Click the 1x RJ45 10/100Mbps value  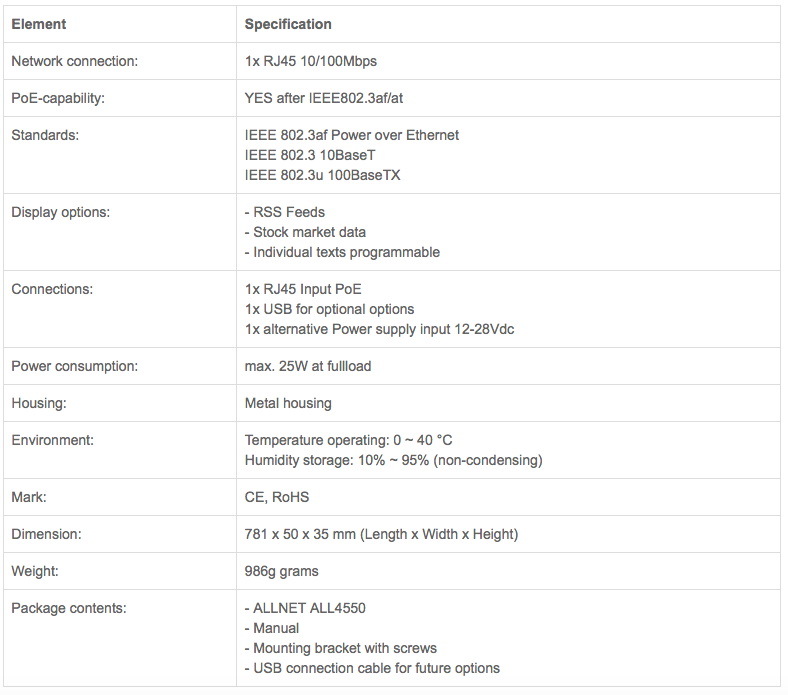click(311, 61)
